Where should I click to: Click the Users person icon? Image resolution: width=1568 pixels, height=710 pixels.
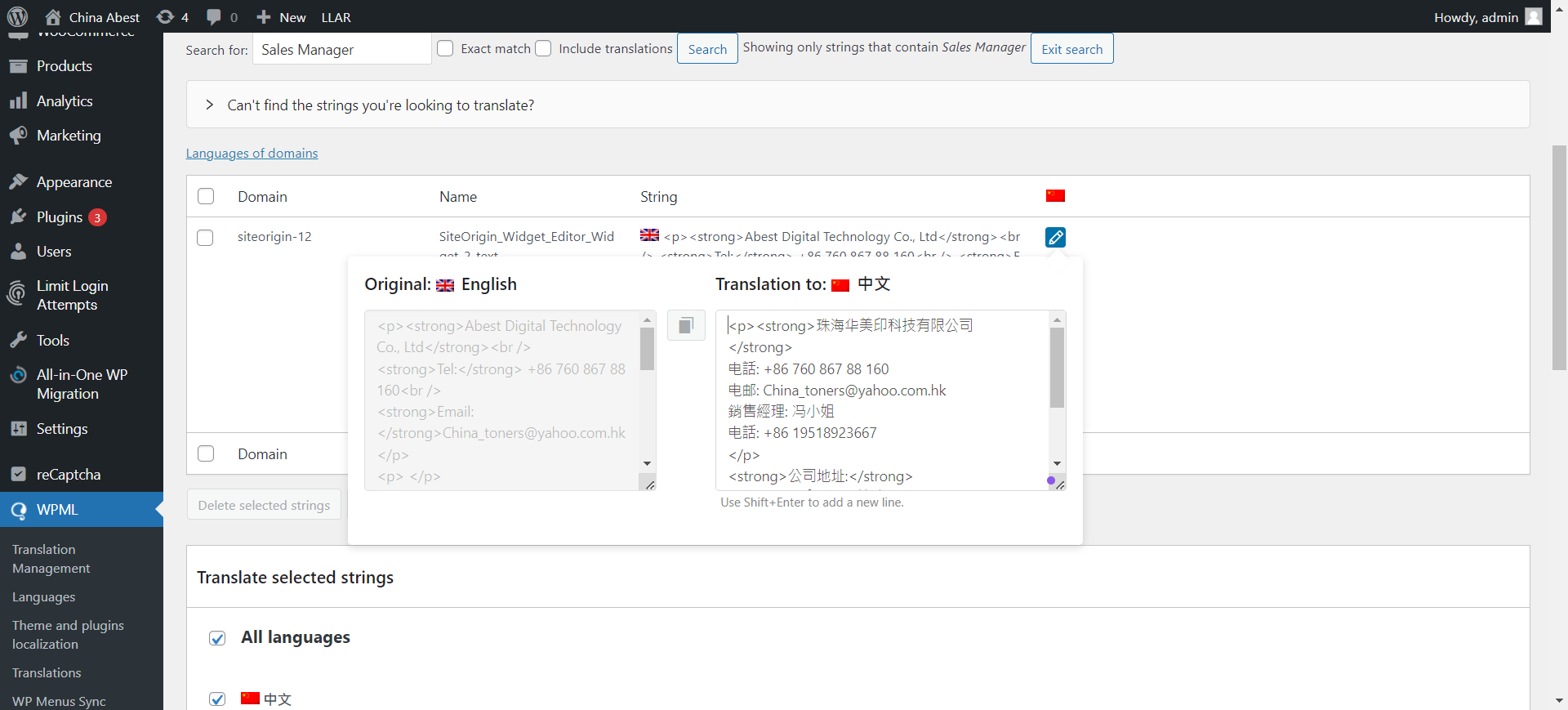[x=19, y=252]
